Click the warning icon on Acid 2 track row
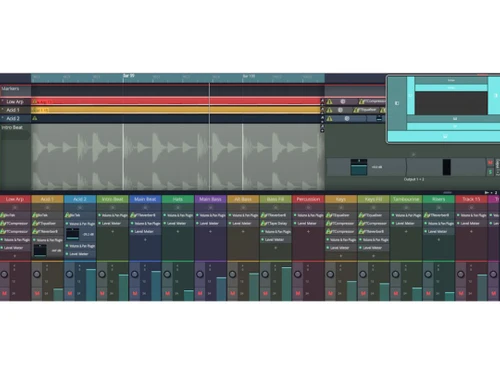 pos(329,118)
